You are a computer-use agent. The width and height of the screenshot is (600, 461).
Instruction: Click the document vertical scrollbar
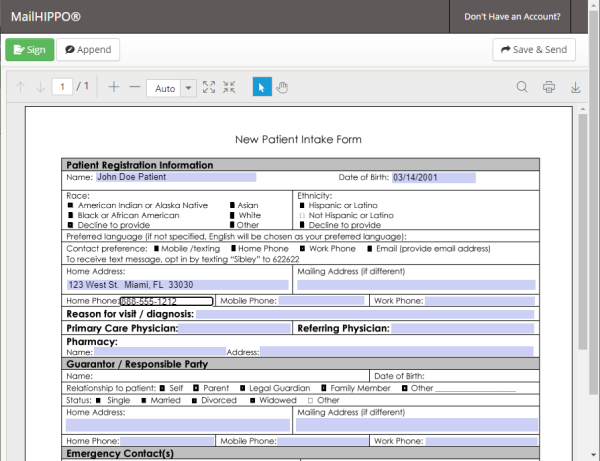click(583, 231)
